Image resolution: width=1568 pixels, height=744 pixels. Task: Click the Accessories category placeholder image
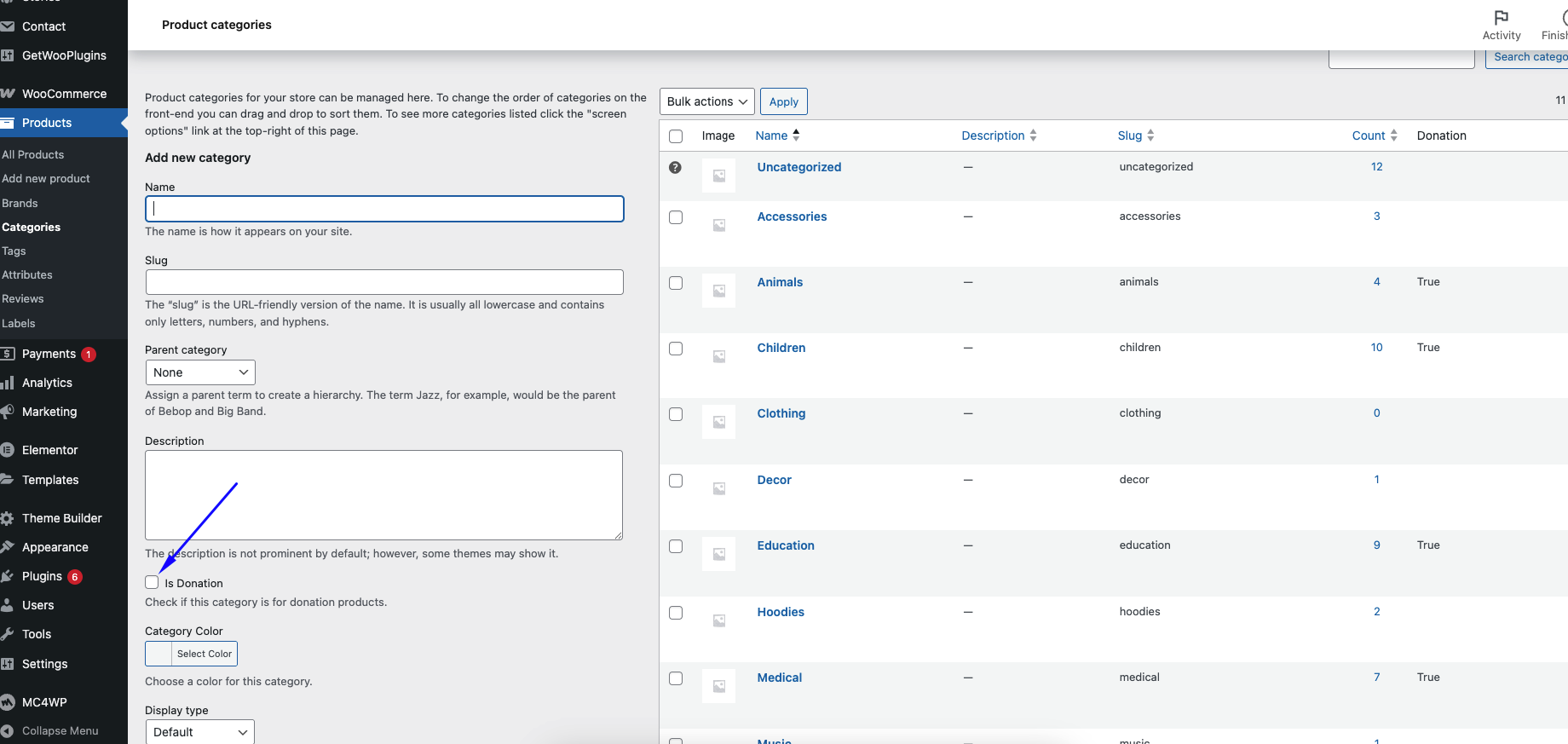pos(718,226)
